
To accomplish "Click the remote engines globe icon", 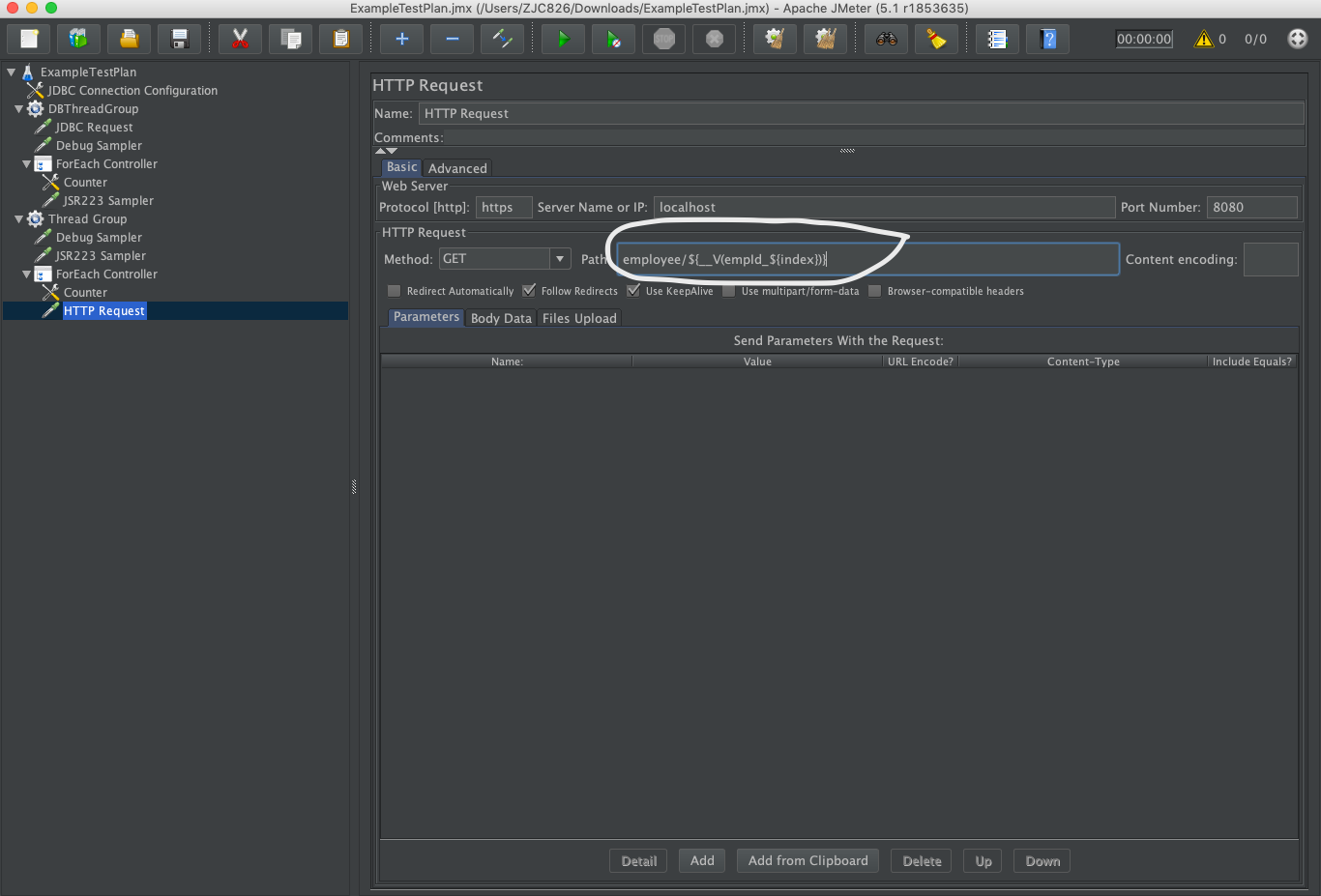I will click(x=1298, y=39).
